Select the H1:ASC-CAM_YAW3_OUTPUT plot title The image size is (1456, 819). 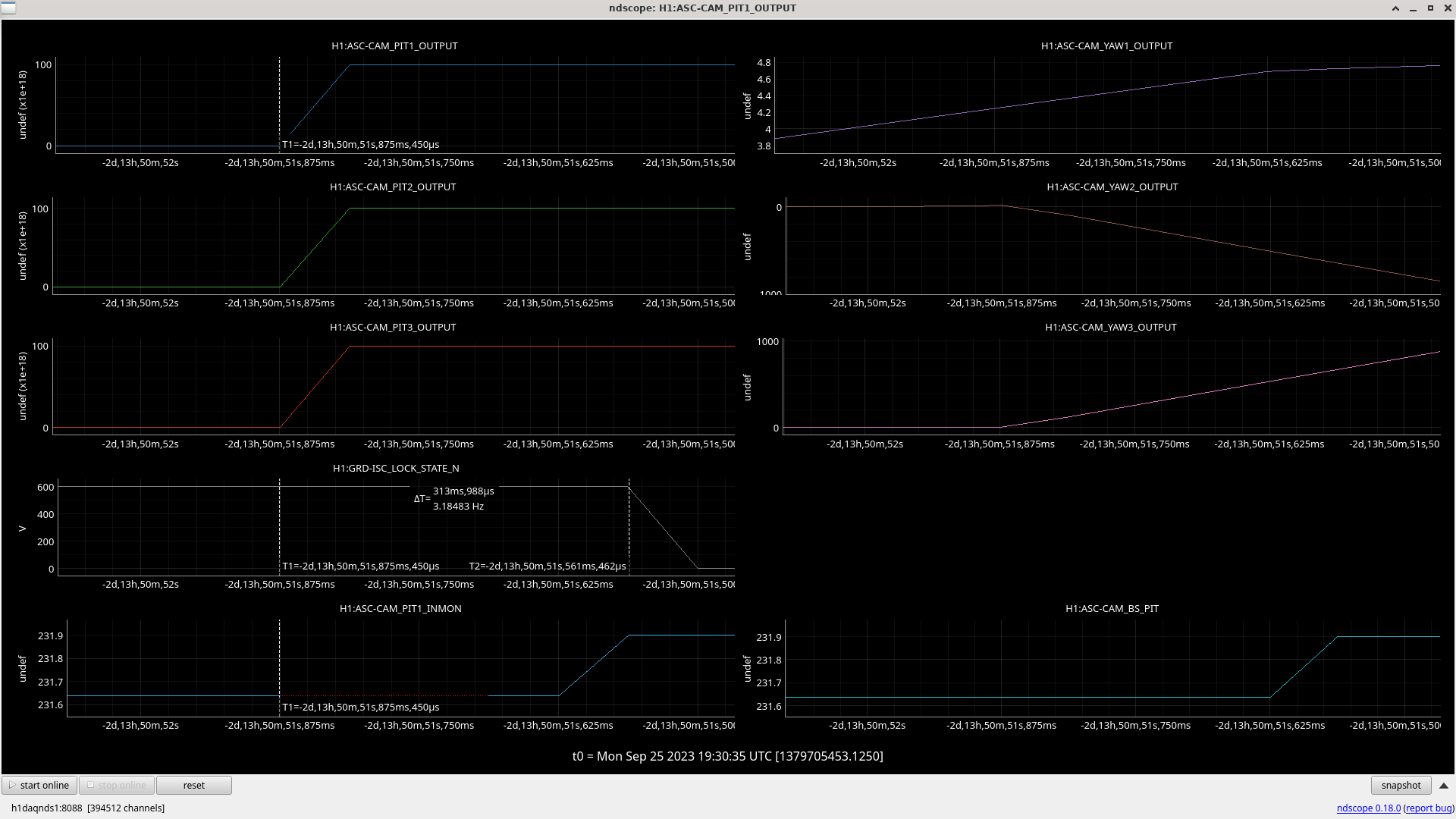(1111, 327)
